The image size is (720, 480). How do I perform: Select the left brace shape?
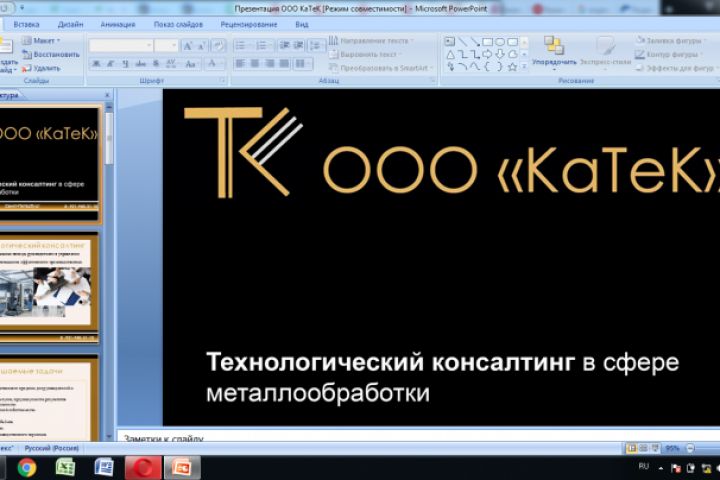tap(488, 67)
